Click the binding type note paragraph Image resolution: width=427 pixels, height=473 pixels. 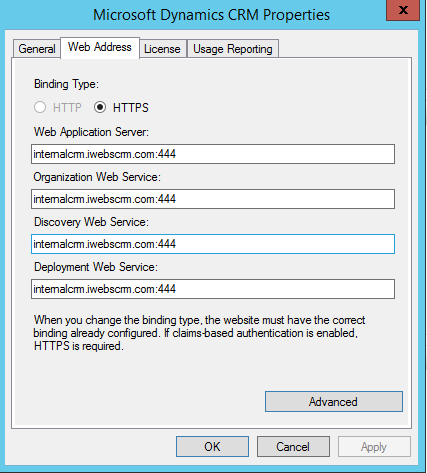pos(199,333)
